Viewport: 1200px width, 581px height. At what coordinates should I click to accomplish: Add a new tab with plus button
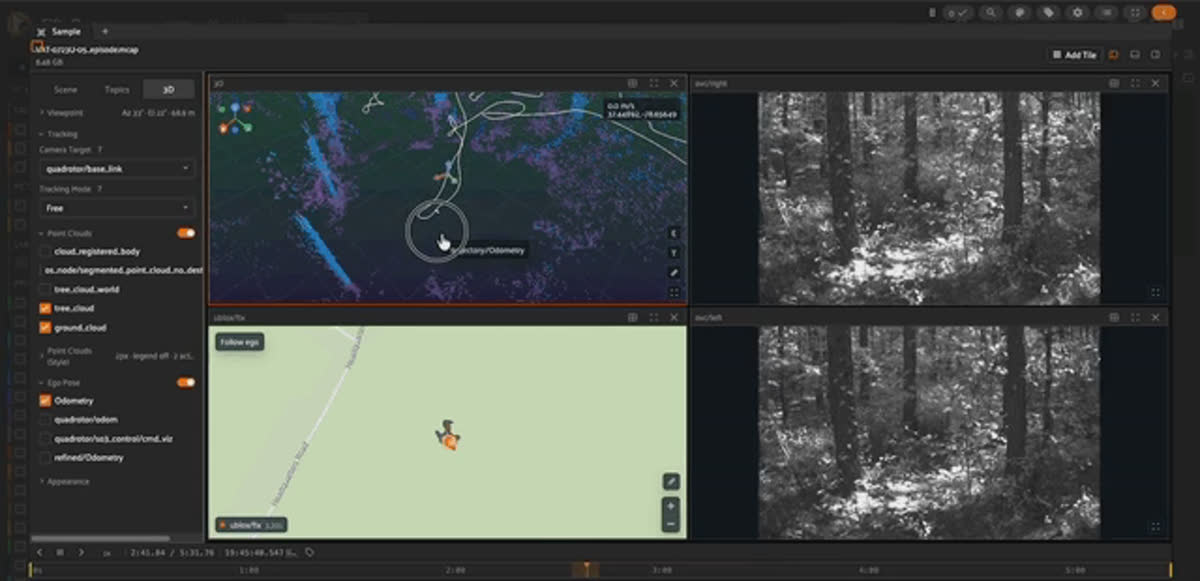pos(104,31)
